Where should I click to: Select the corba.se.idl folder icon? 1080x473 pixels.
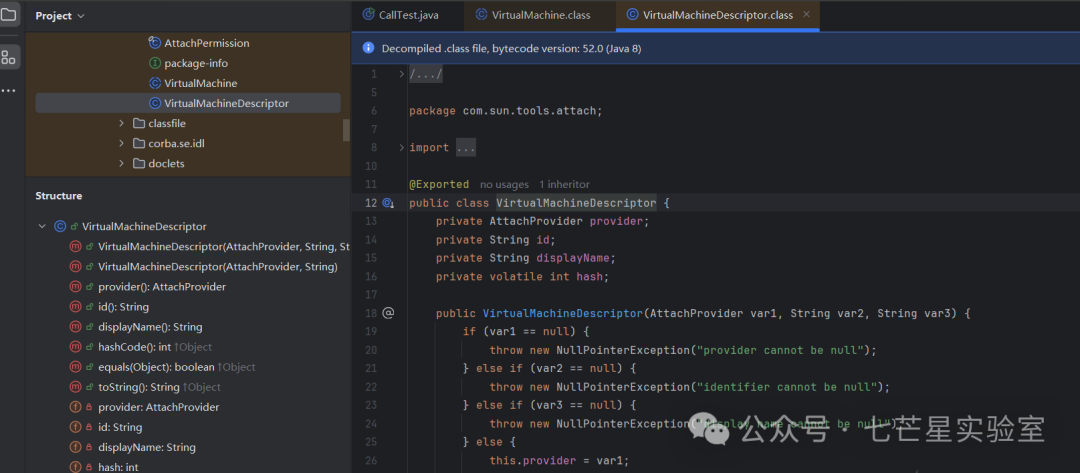click(x=138, y=143)
